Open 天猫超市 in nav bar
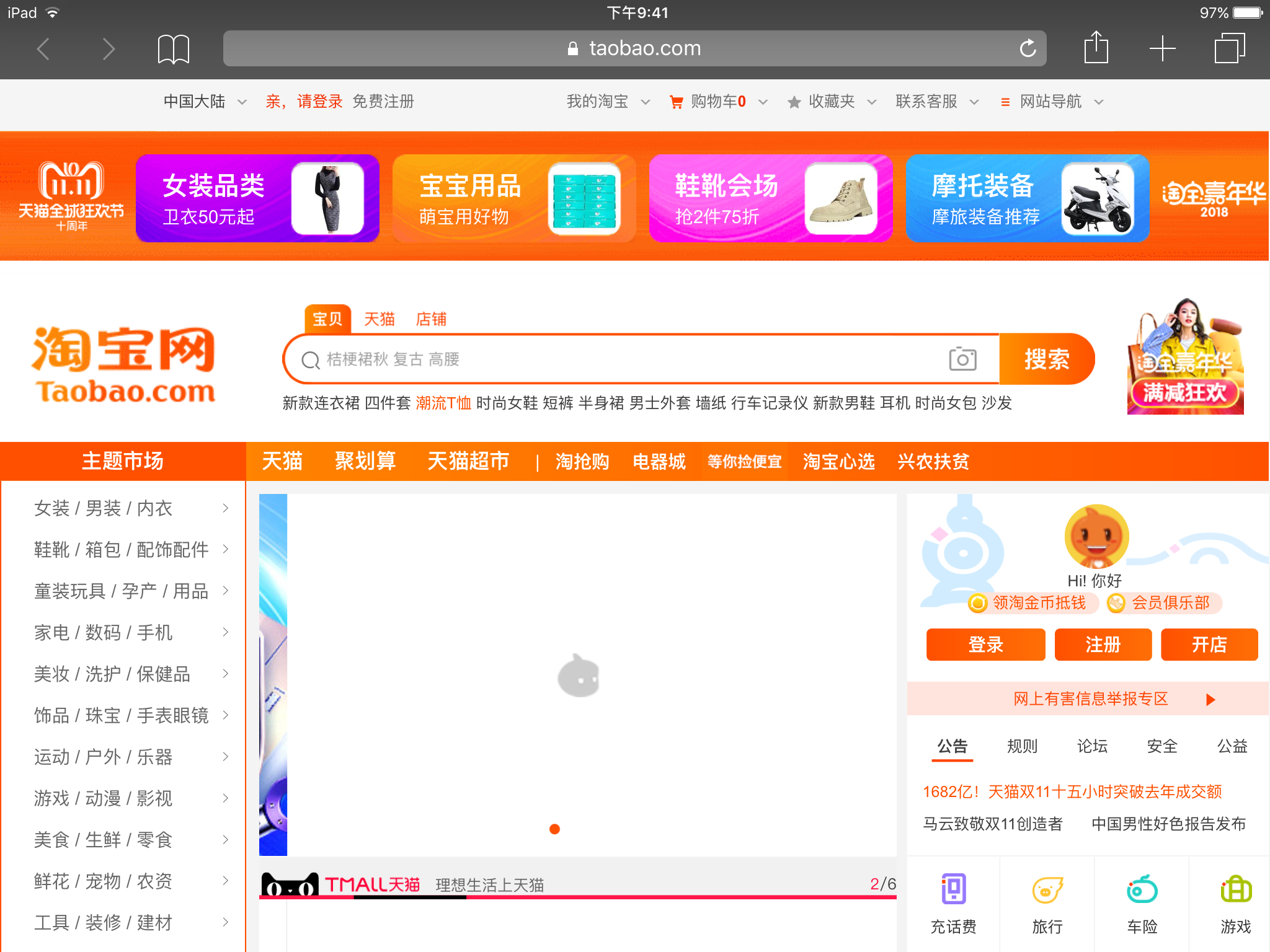1270x952 pixels. [x=468, y=461]
